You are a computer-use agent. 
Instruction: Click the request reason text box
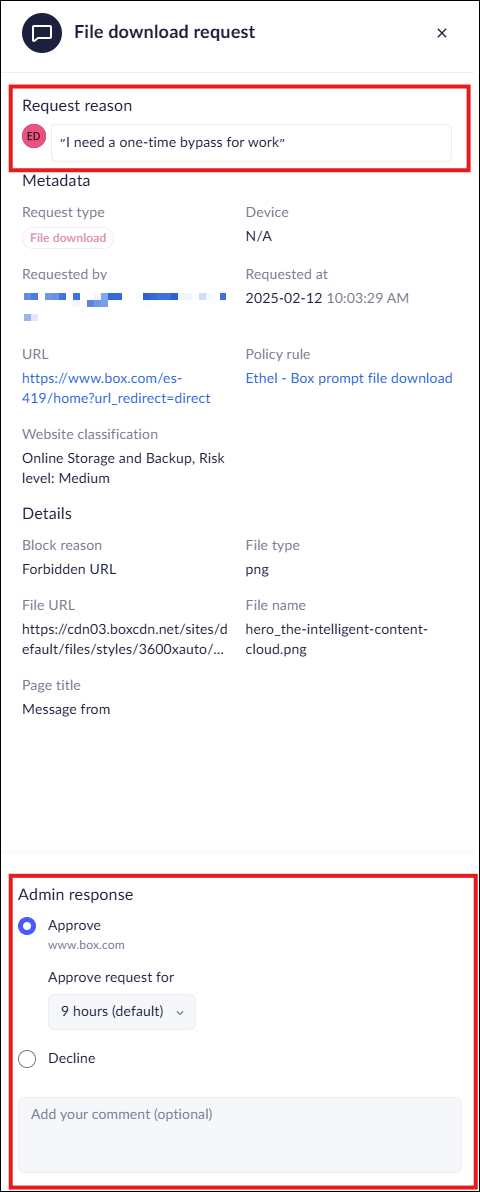251,143
